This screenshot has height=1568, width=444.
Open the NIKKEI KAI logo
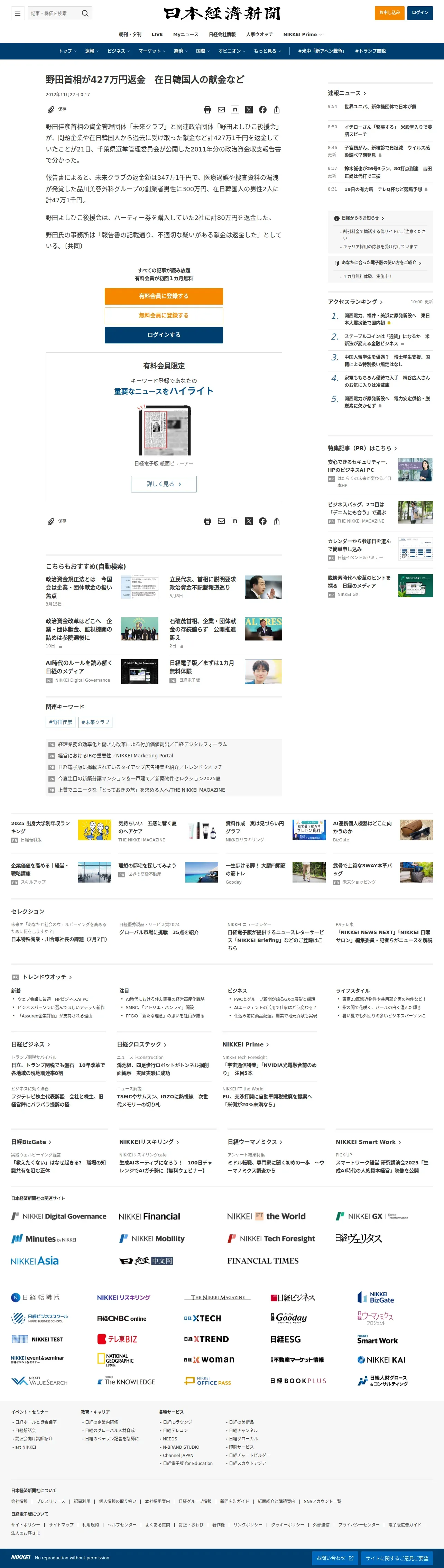[381, 1359]
